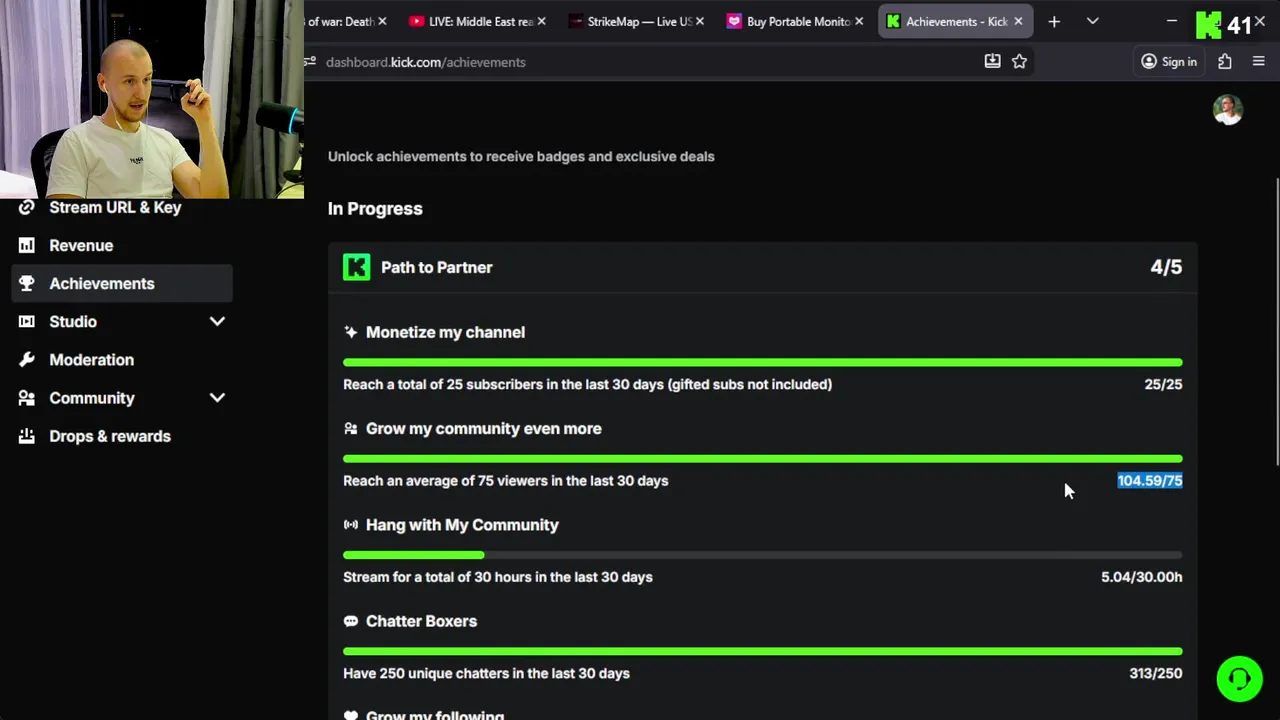This screenshot has height=720, width=1280.
Task: Switch to Buy Portable Monitor tab
Action: tap(798, 21)
